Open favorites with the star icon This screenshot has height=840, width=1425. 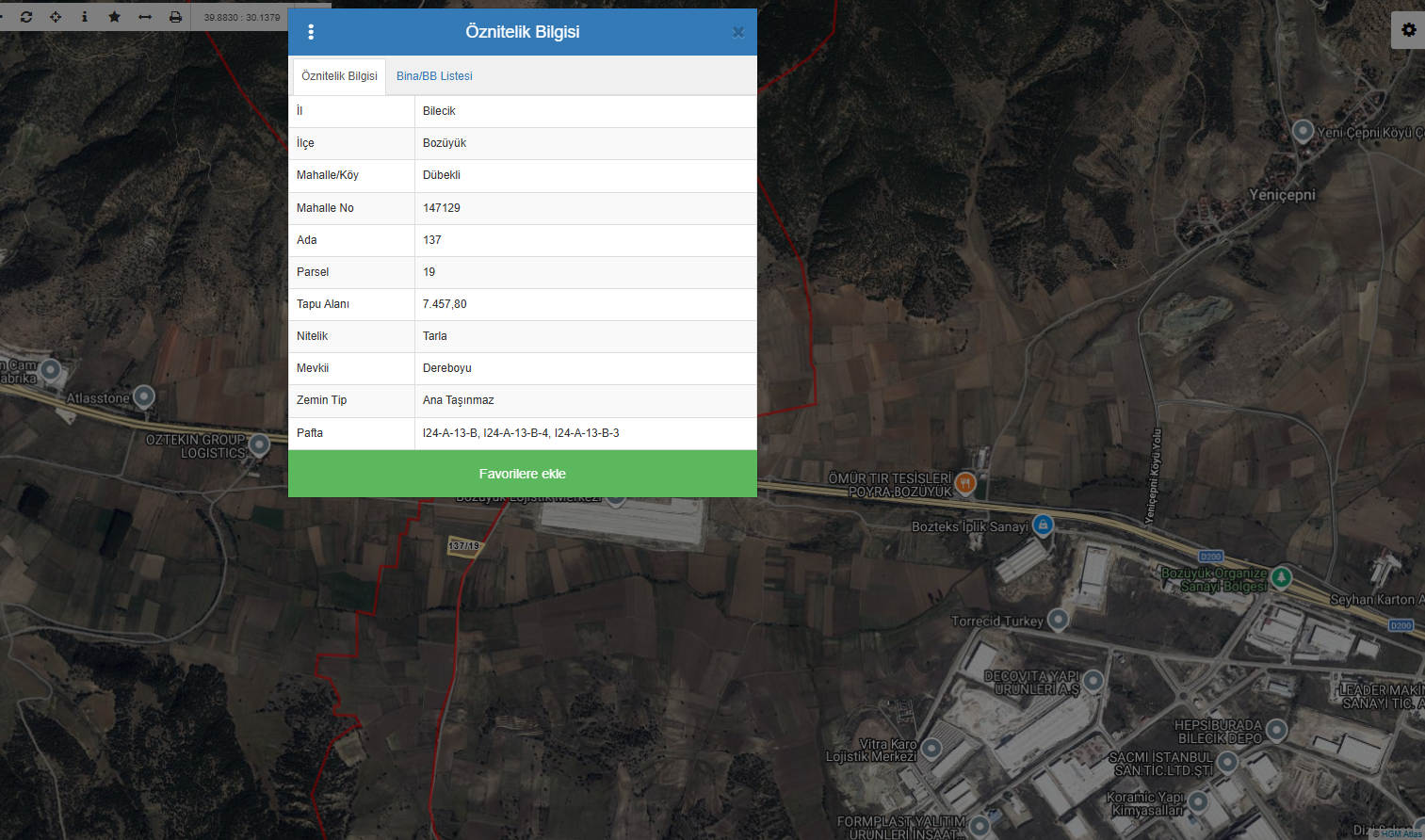pyautogui.click(x=115, y=17)
